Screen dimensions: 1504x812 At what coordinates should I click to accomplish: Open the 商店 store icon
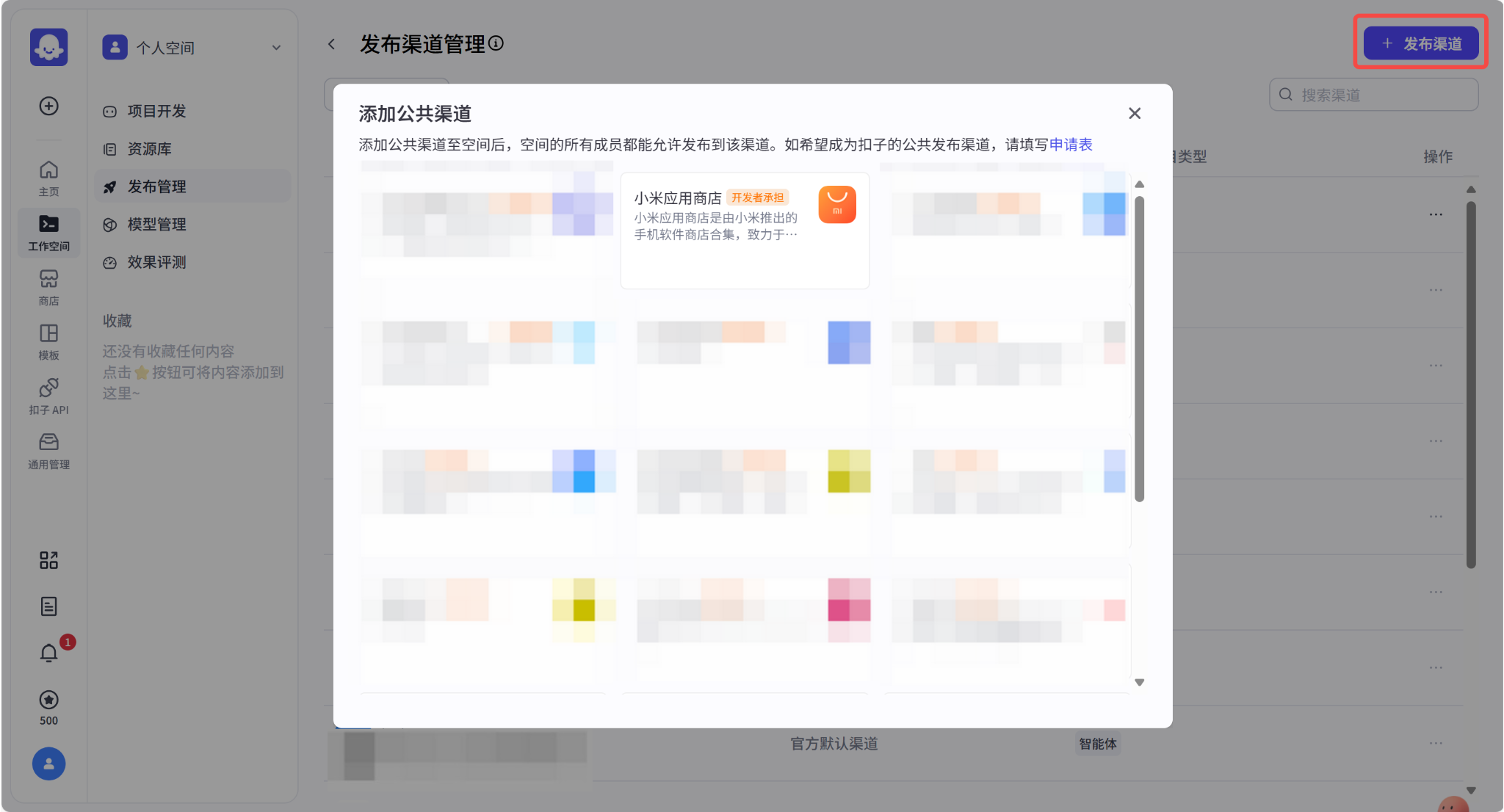click(x=48, y=287)
